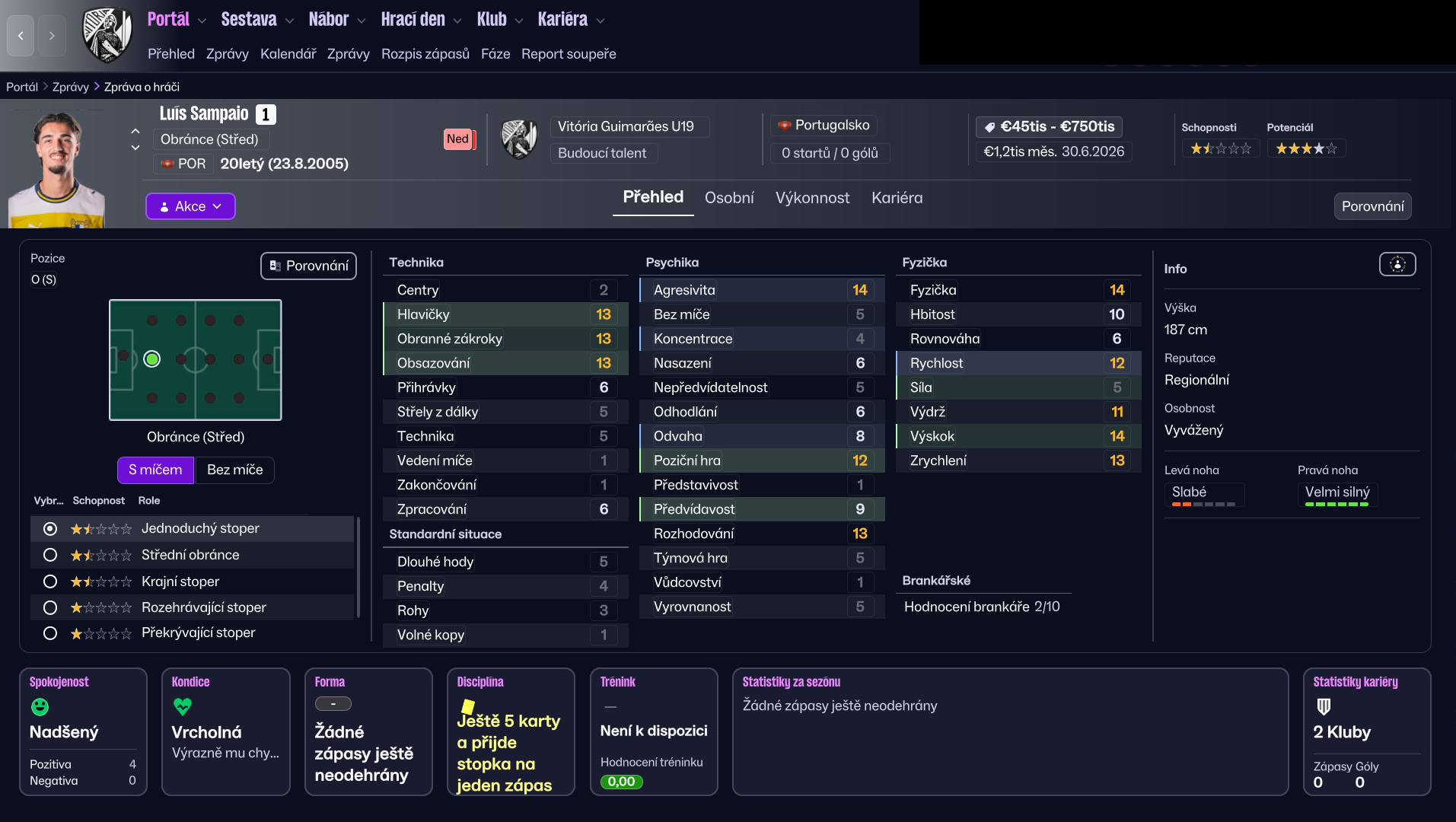Screen dimensions: 1456x822
Task: Click the Forma dash indicator pill
Action: [333, 704]
